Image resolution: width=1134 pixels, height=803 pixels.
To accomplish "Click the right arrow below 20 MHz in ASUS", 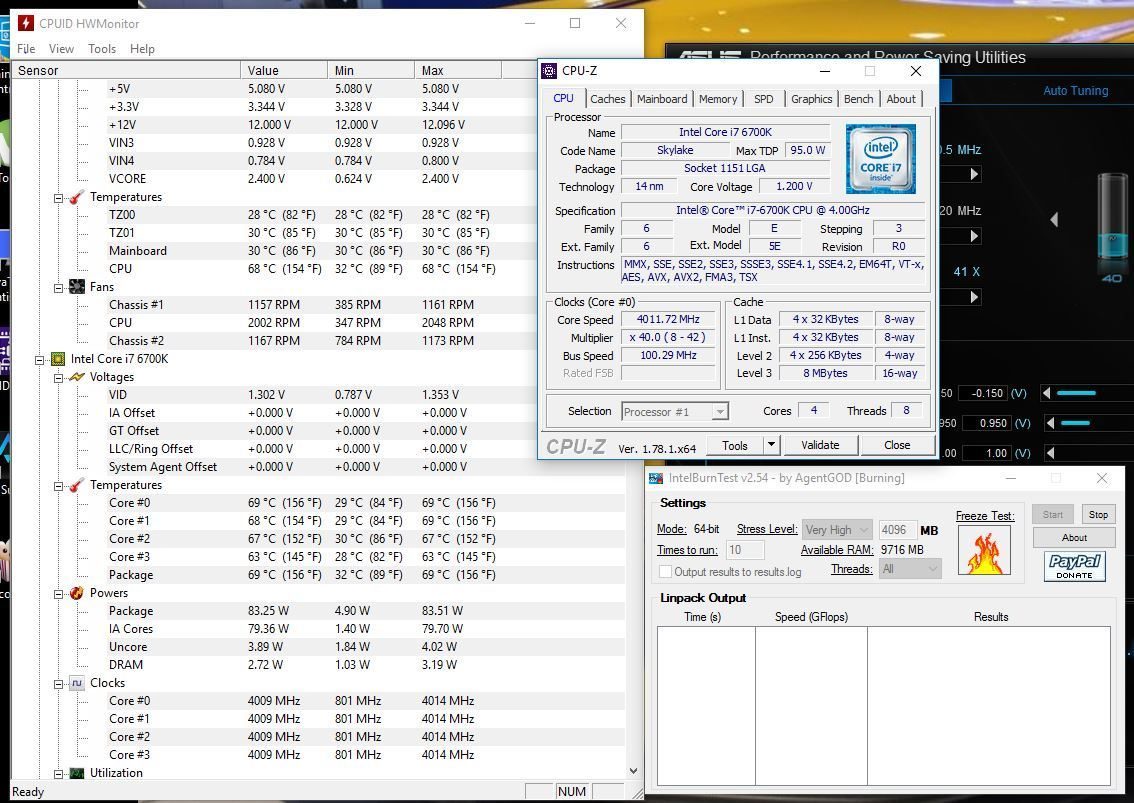I will 975,236.
